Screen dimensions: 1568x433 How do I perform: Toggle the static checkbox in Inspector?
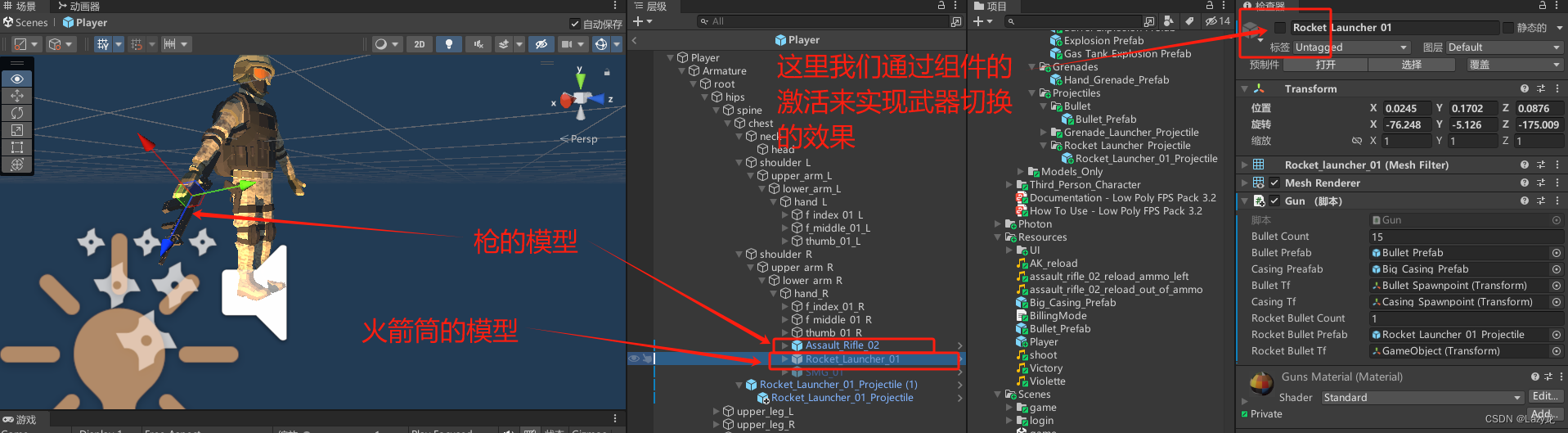point(1508,28)
